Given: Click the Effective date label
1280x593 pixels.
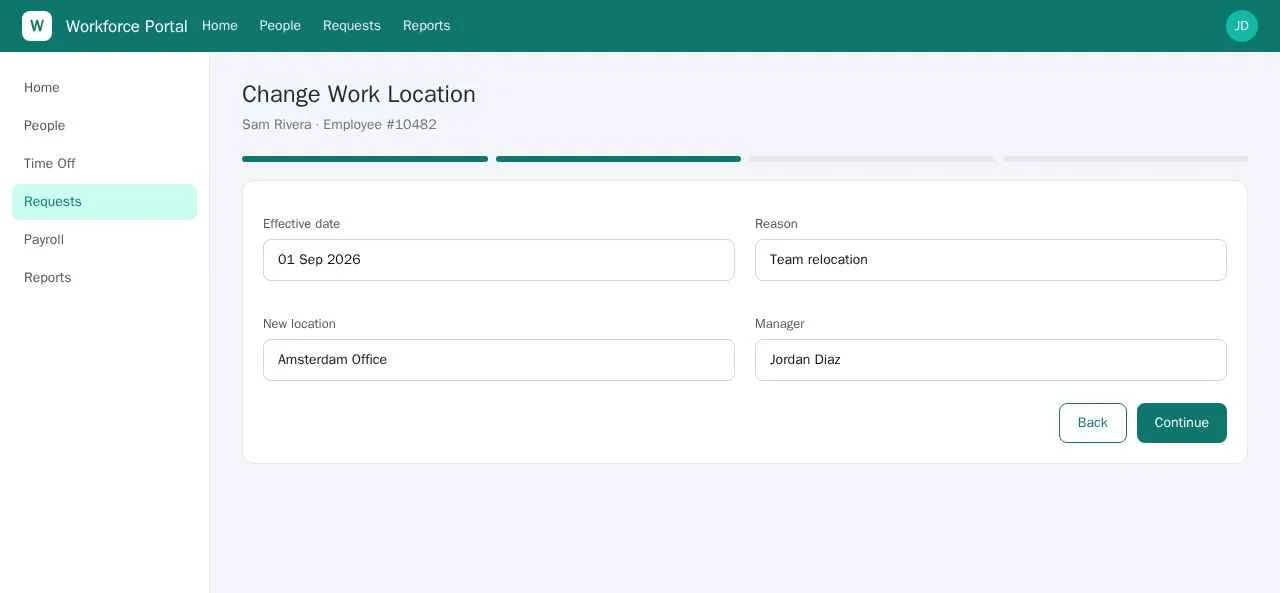Looking at the screenshot, I should pos(301,224).
